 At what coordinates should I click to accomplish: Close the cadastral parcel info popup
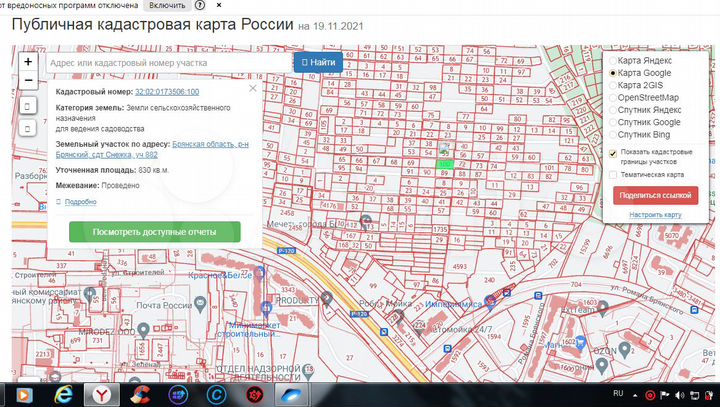(253, 88)
